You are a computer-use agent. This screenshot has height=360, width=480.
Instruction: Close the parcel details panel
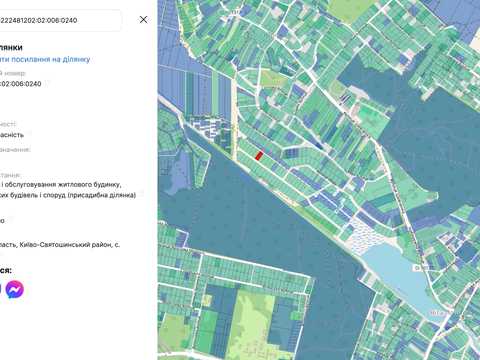(143, 20)
